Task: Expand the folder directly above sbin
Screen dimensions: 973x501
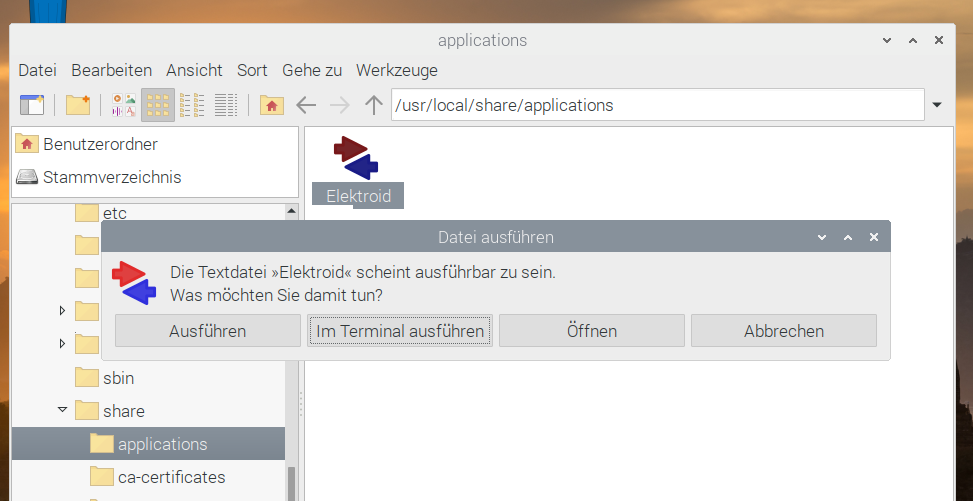Action: (62, 343)
